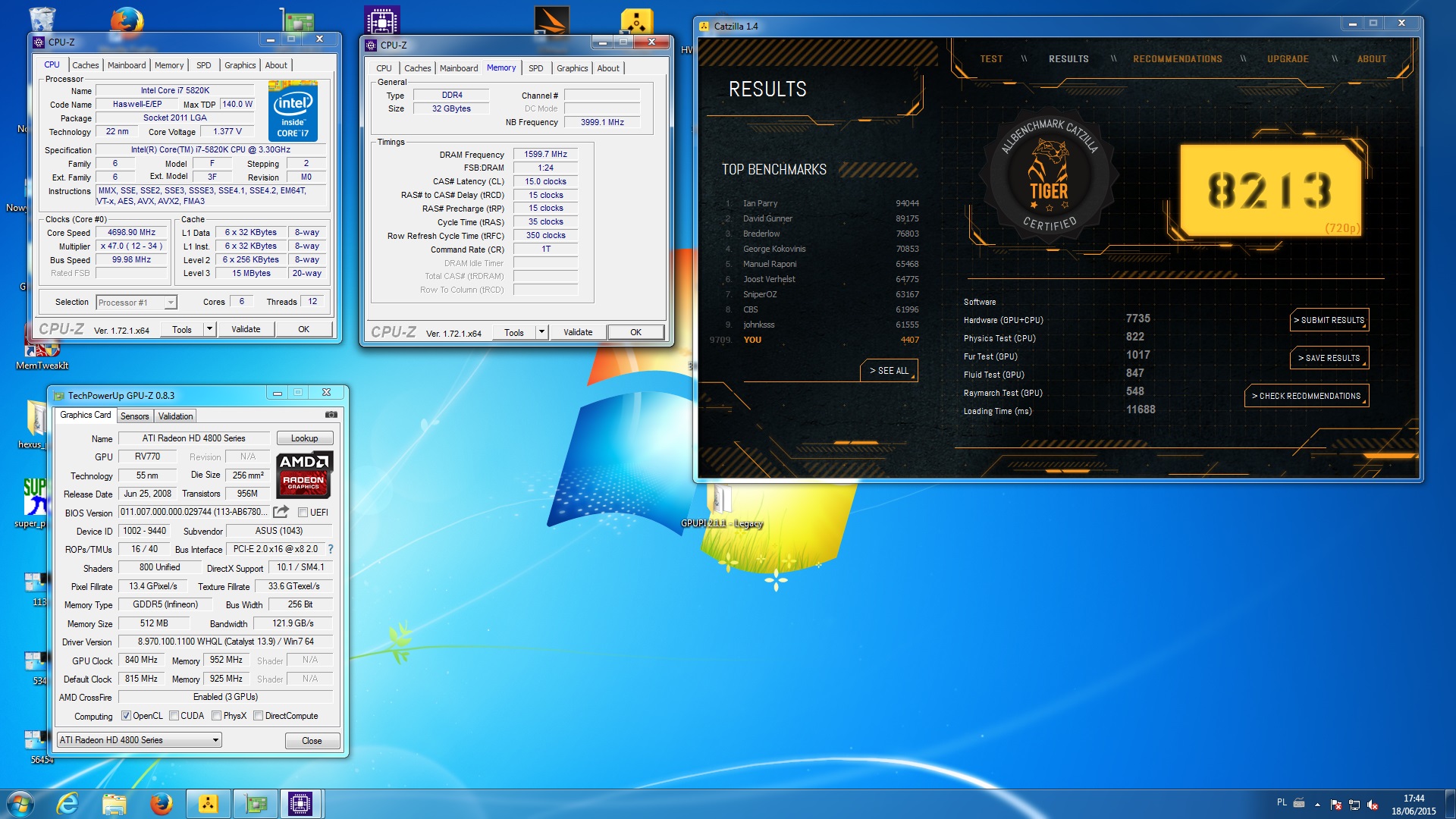The width and height of the screenshot is (1456, 819).
Task: Expand Tools arrow in Memory-tab CPU-Z window
Action: tap(541, 332)
